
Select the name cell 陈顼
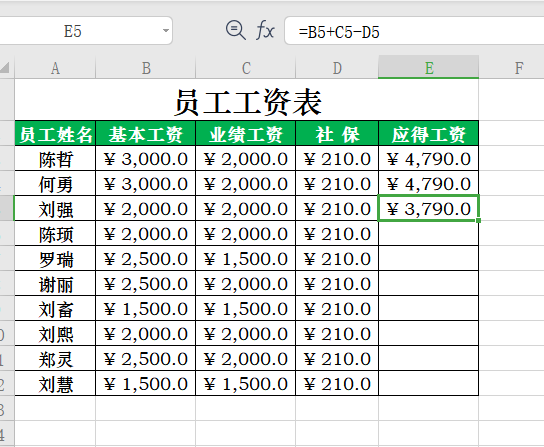(x=55, y=233)
